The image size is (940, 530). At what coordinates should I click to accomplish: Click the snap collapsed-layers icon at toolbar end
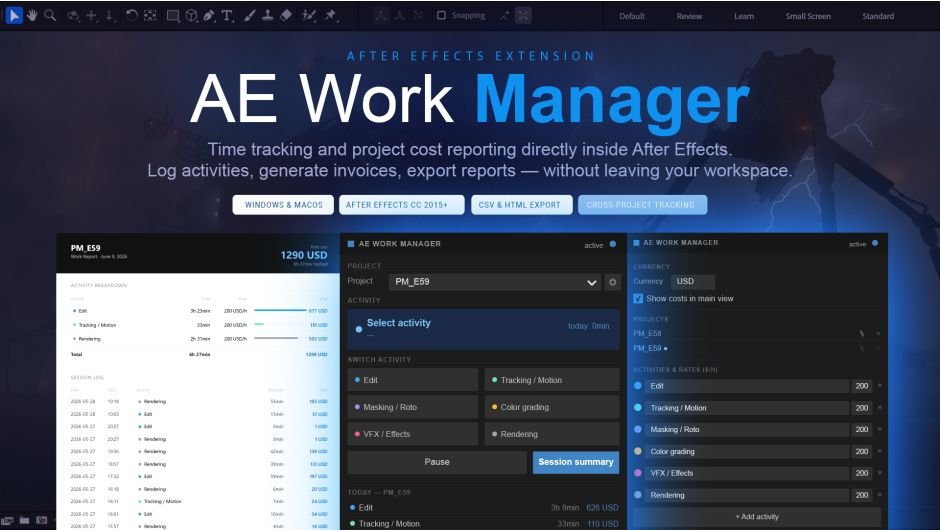(523, 16)
